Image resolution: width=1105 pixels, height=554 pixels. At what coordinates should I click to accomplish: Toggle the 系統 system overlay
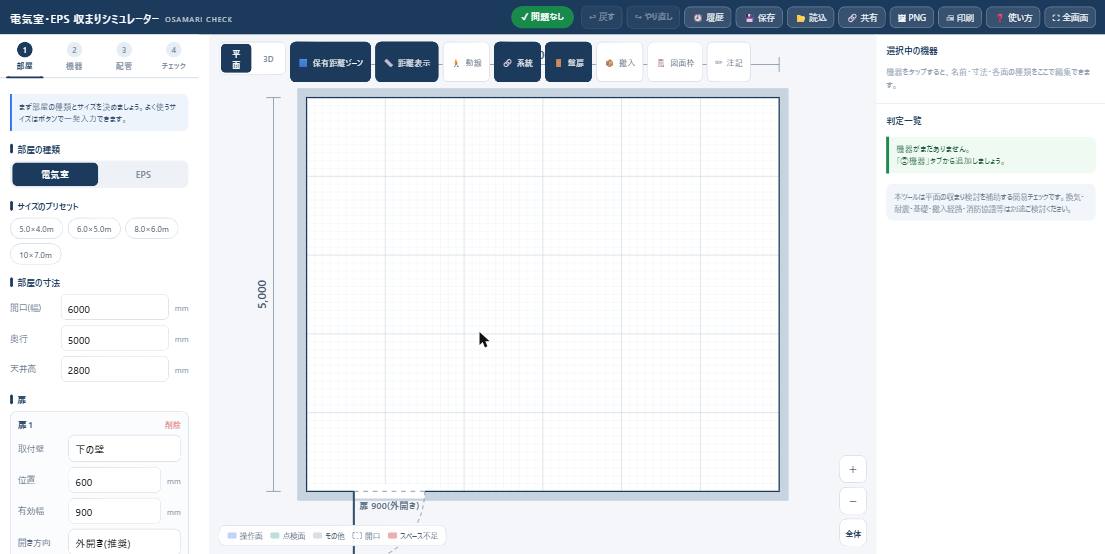click(x=517, y=62)
